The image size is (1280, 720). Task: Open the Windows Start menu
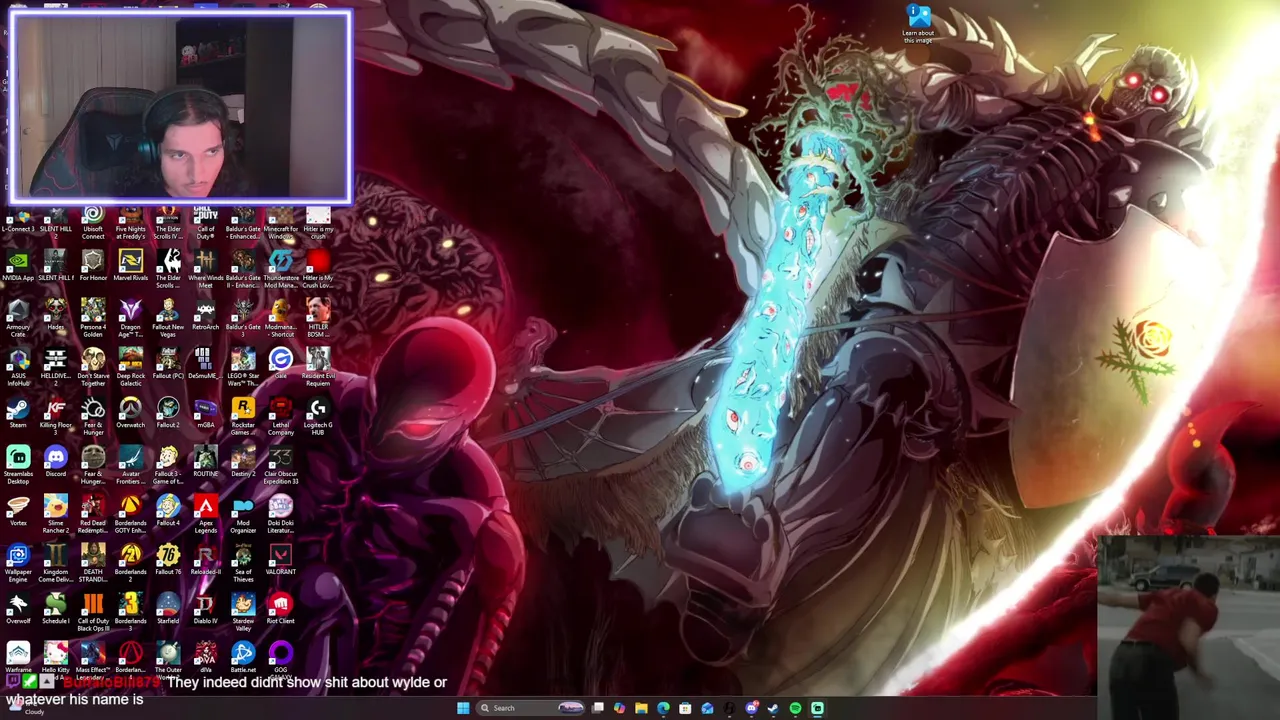click(x=463, y=708)
